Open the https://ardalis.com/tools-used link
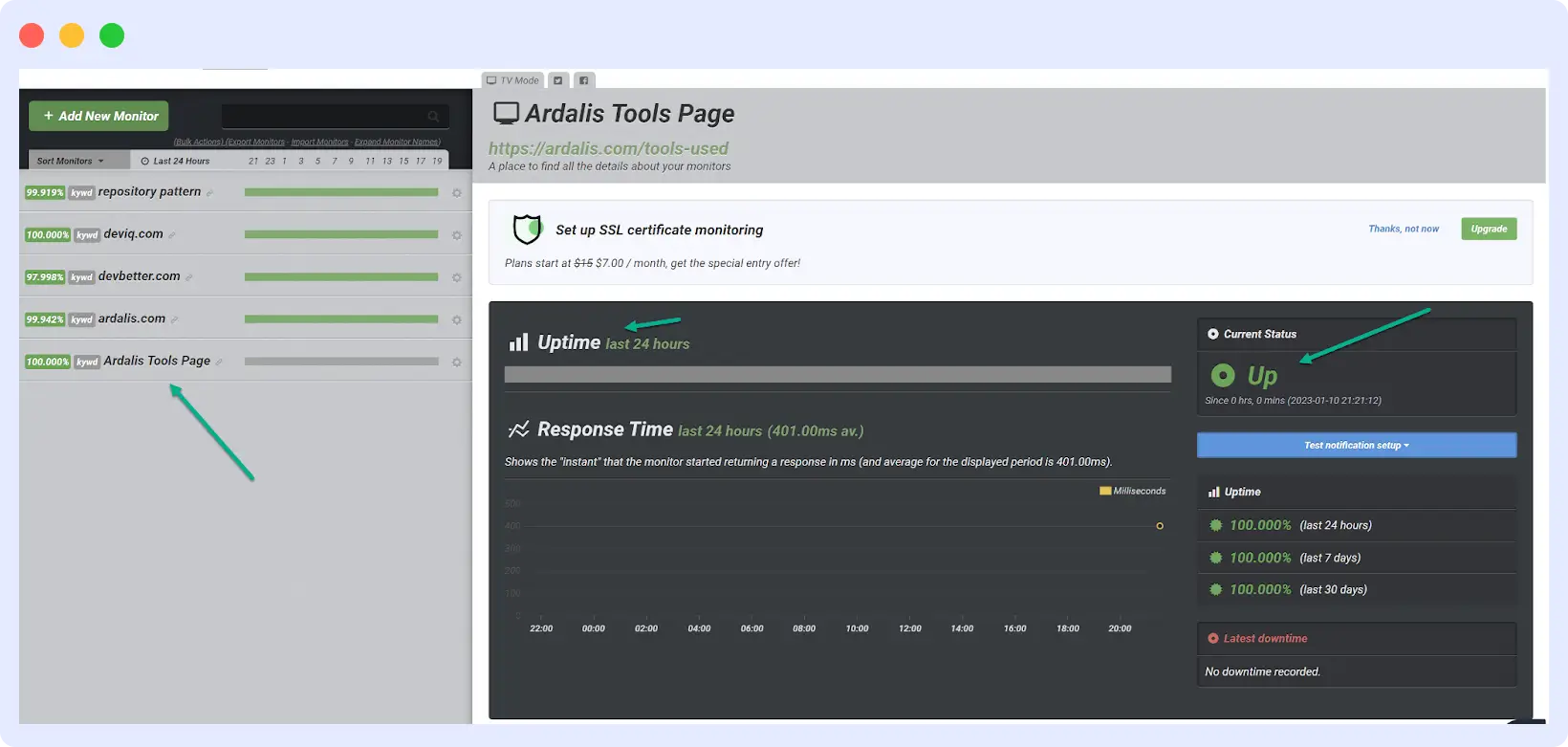Image resolution: width=1568 pixels, height=747 pixels. (608, 148)
